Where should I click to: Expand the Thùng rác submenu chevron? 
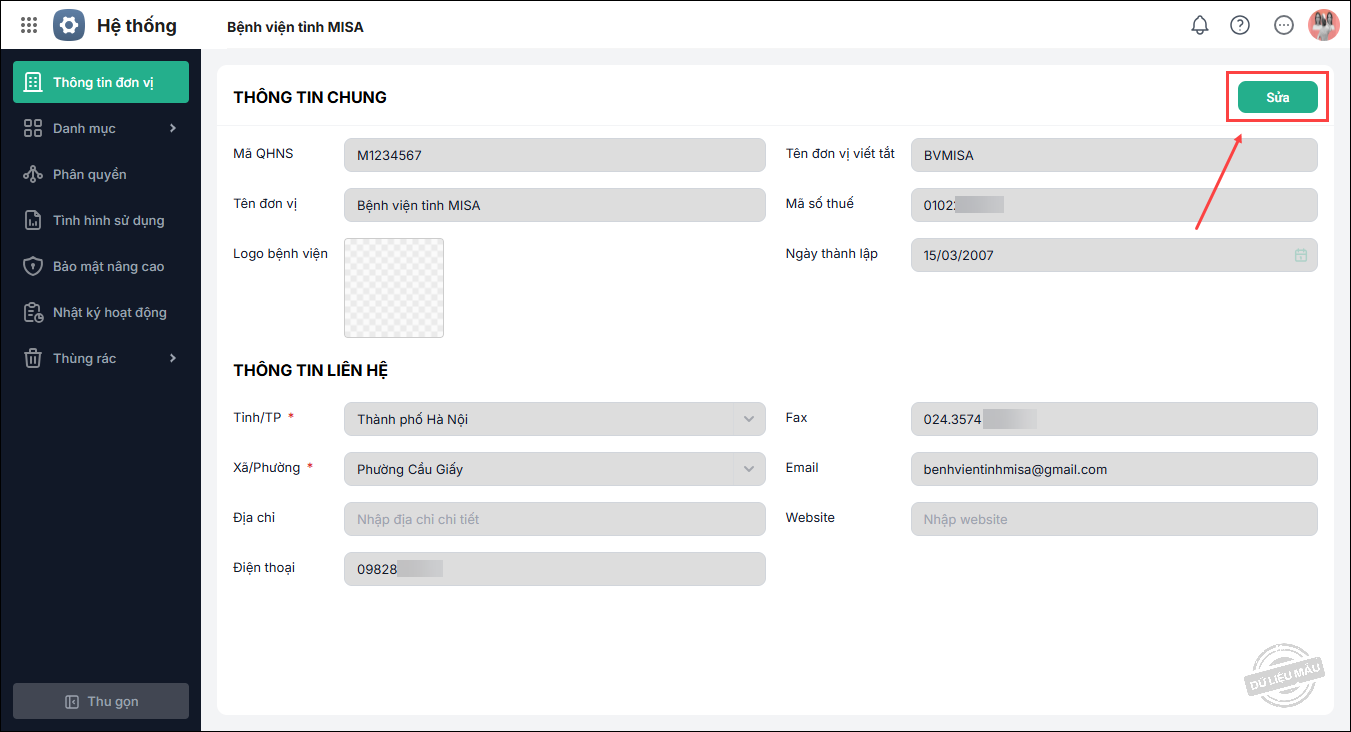(x=173, y=358)
